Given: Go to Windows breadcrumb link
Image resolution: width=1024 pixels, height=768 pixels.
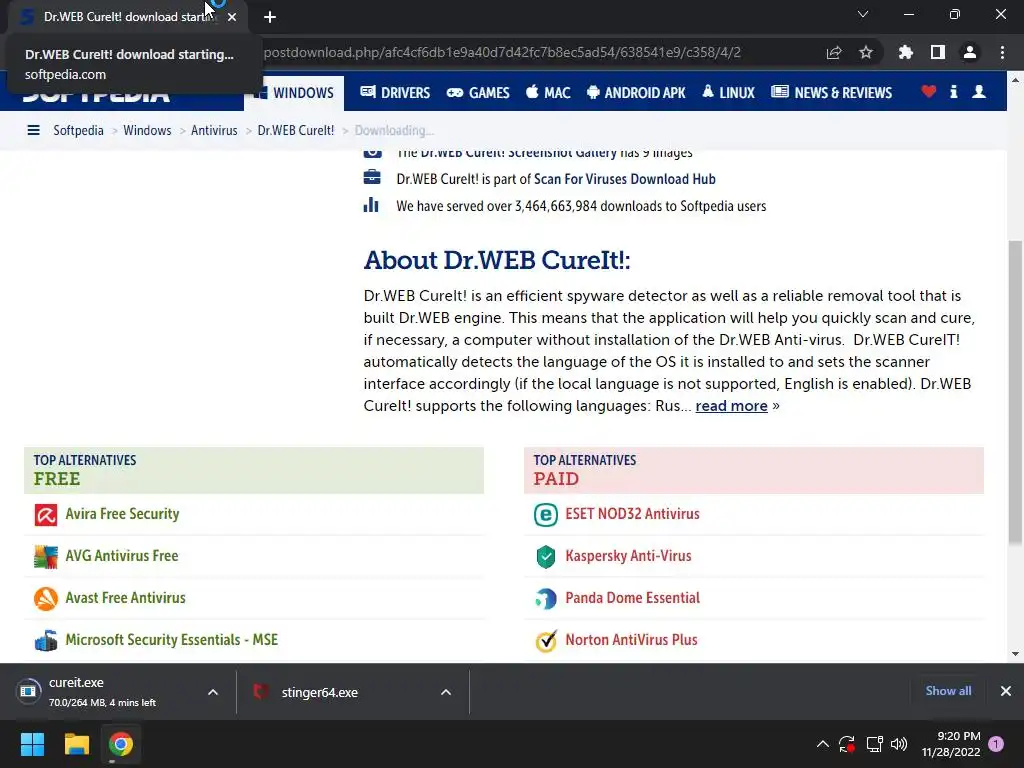Looking at the screenshot, I should [147, 131].
